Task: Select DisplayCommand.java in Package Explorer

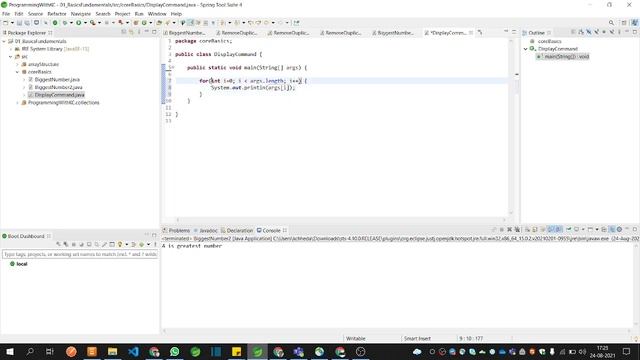Action: [59, 95]
